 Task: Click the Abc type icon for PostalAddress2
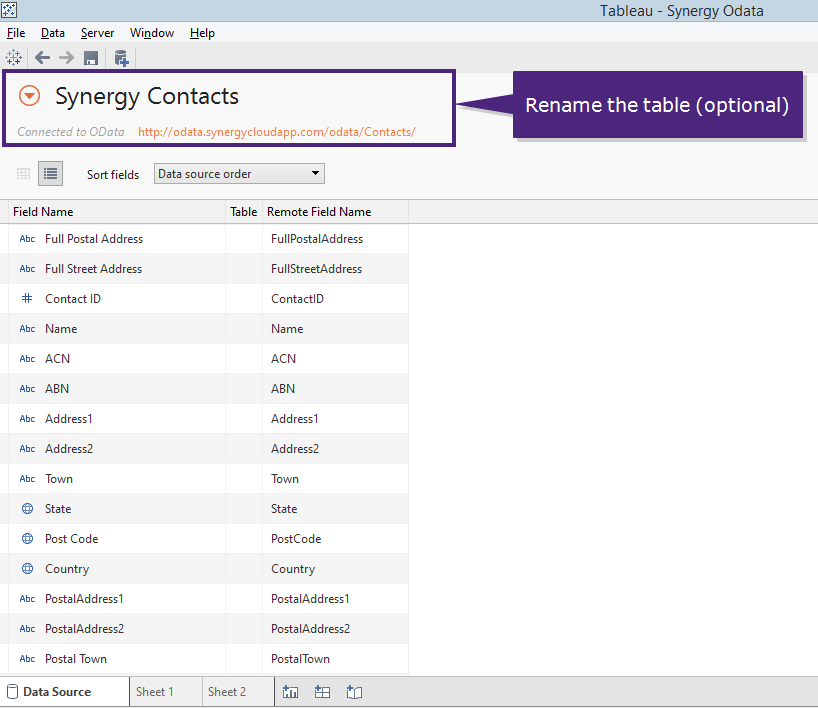tap(27, 629)
